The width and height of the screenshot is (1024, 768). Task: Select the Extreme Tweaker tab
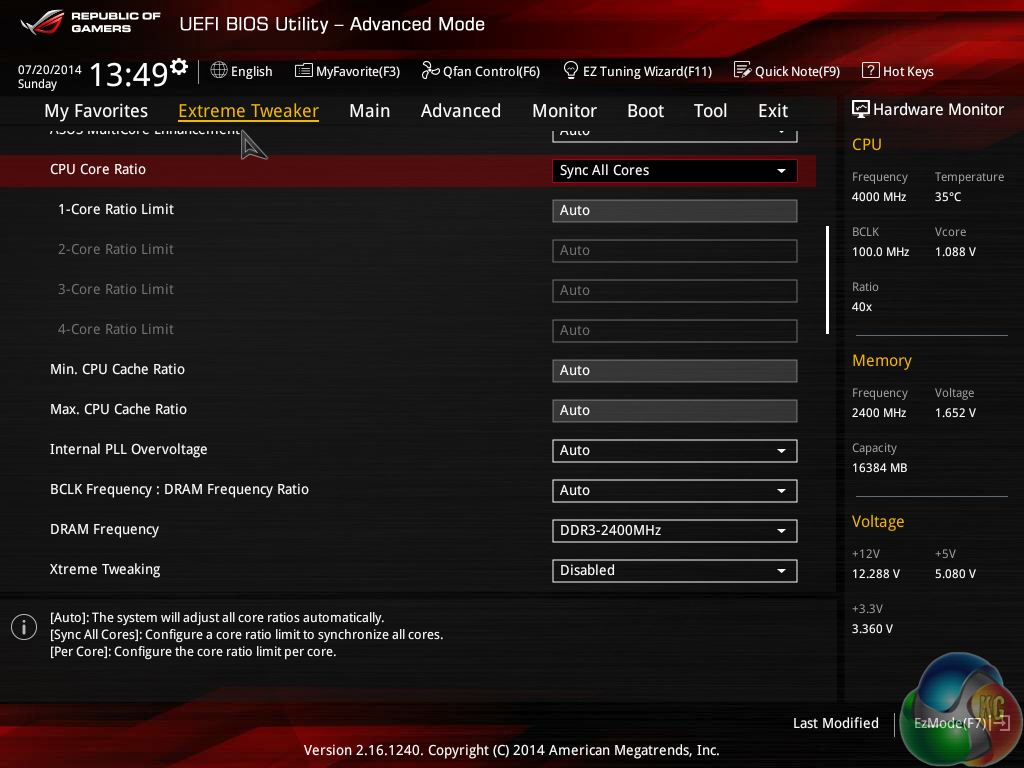coord(248,111)
